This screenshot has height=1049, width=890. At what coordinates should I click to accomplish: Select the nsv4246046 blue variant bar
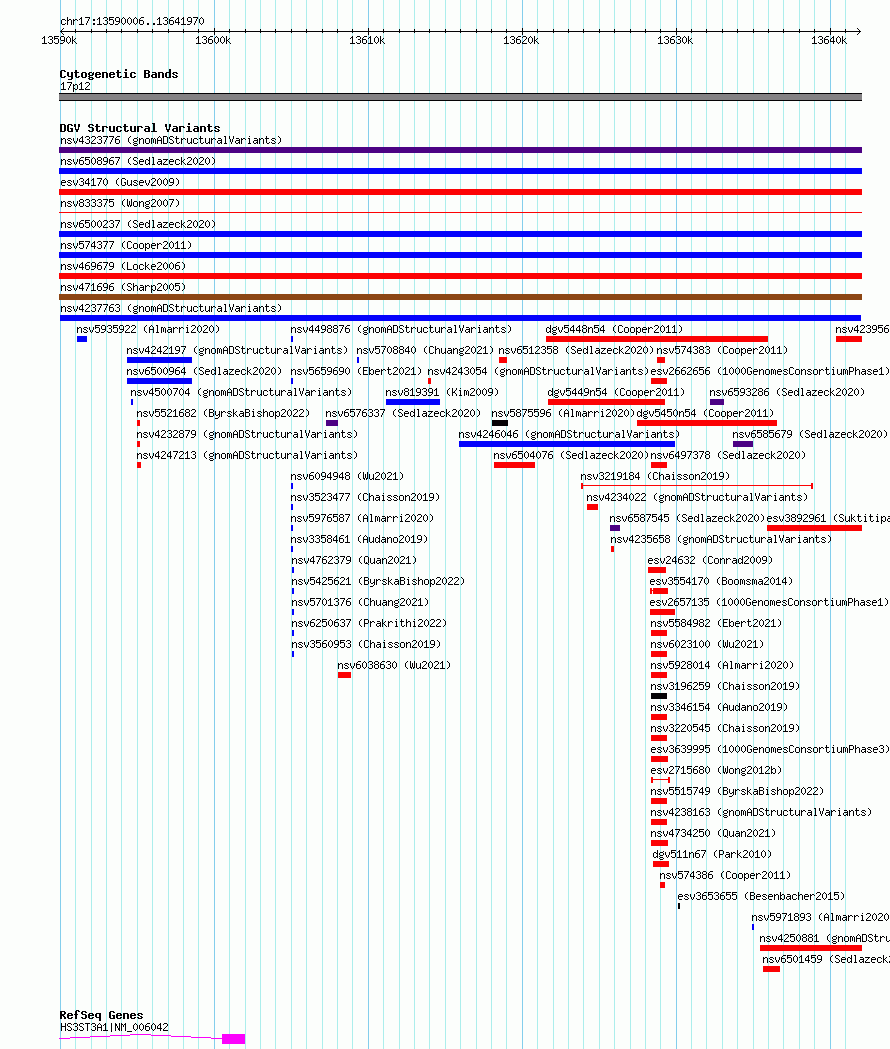tap(567, 444)
